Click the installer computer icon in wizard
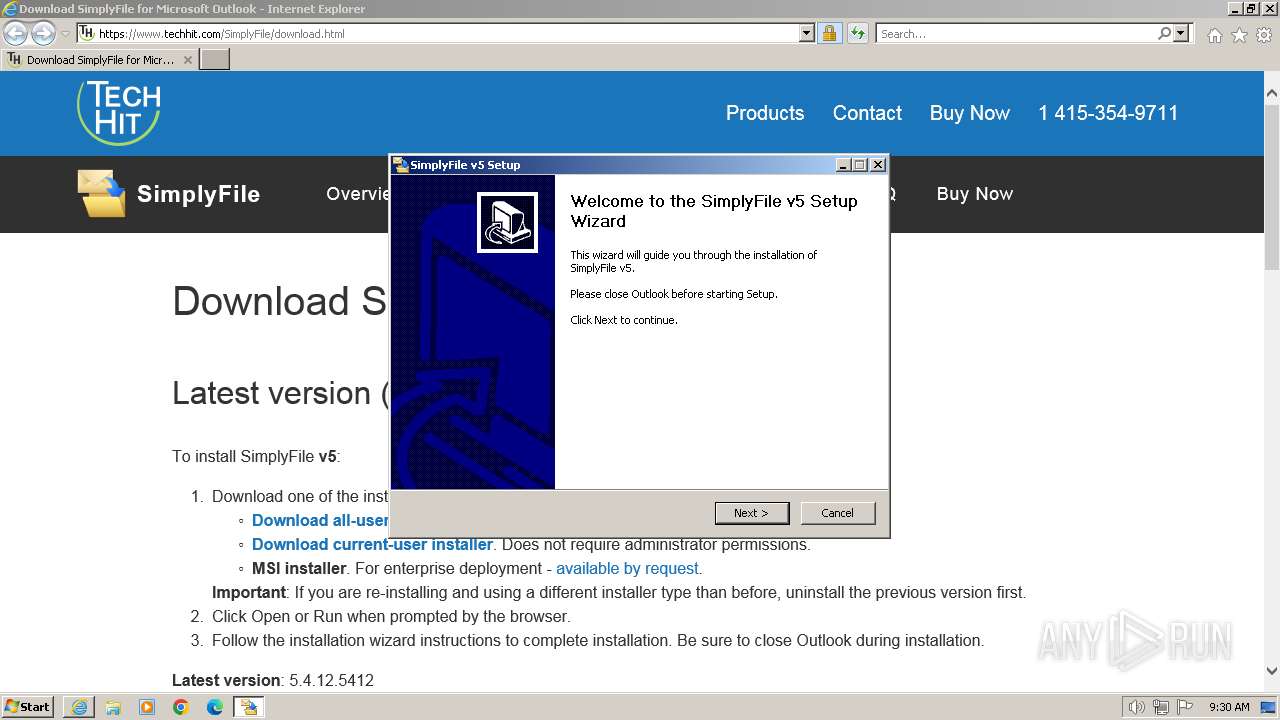 pos(507,222)
